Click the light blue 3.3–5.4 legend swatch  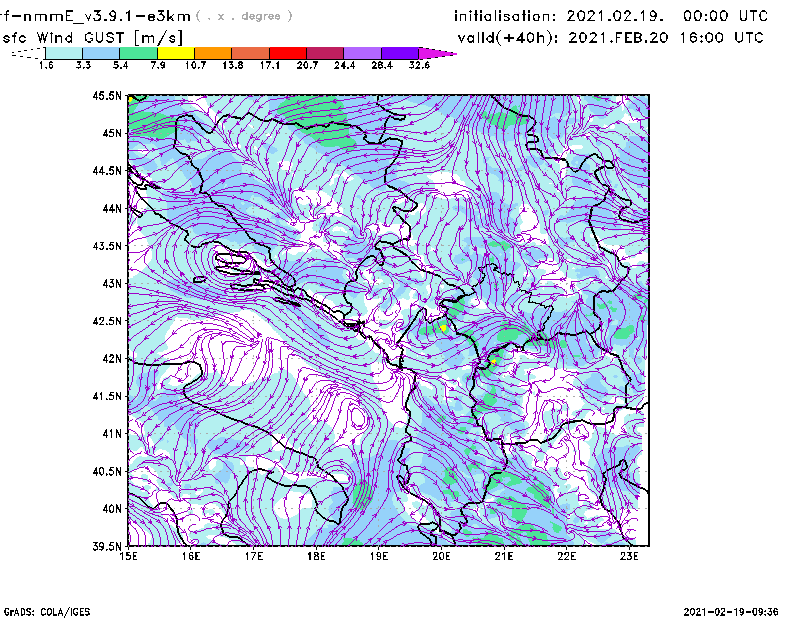click(101, 53)
